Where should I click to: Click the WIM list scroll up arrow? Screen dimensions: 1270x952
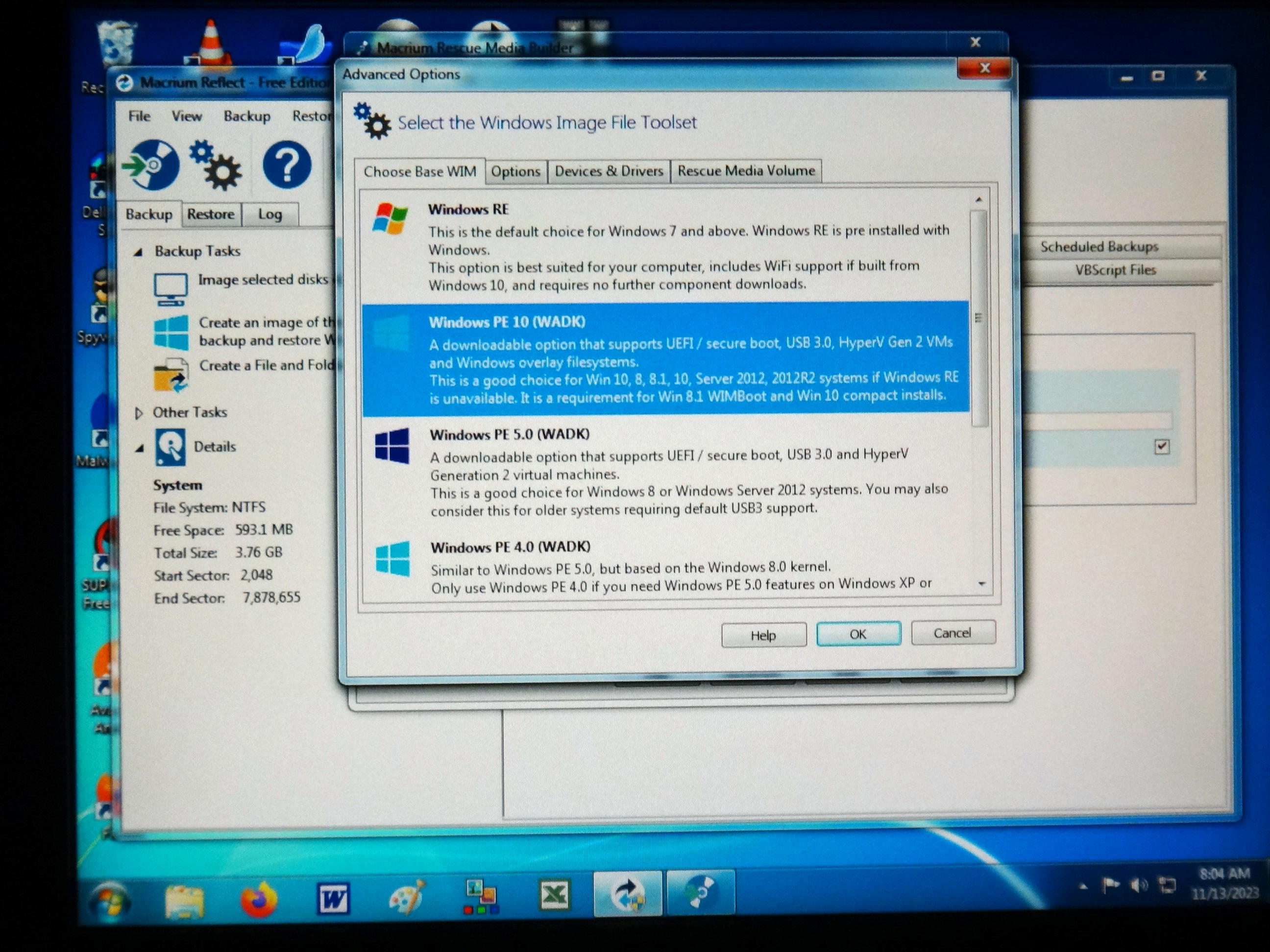point(979,200)
